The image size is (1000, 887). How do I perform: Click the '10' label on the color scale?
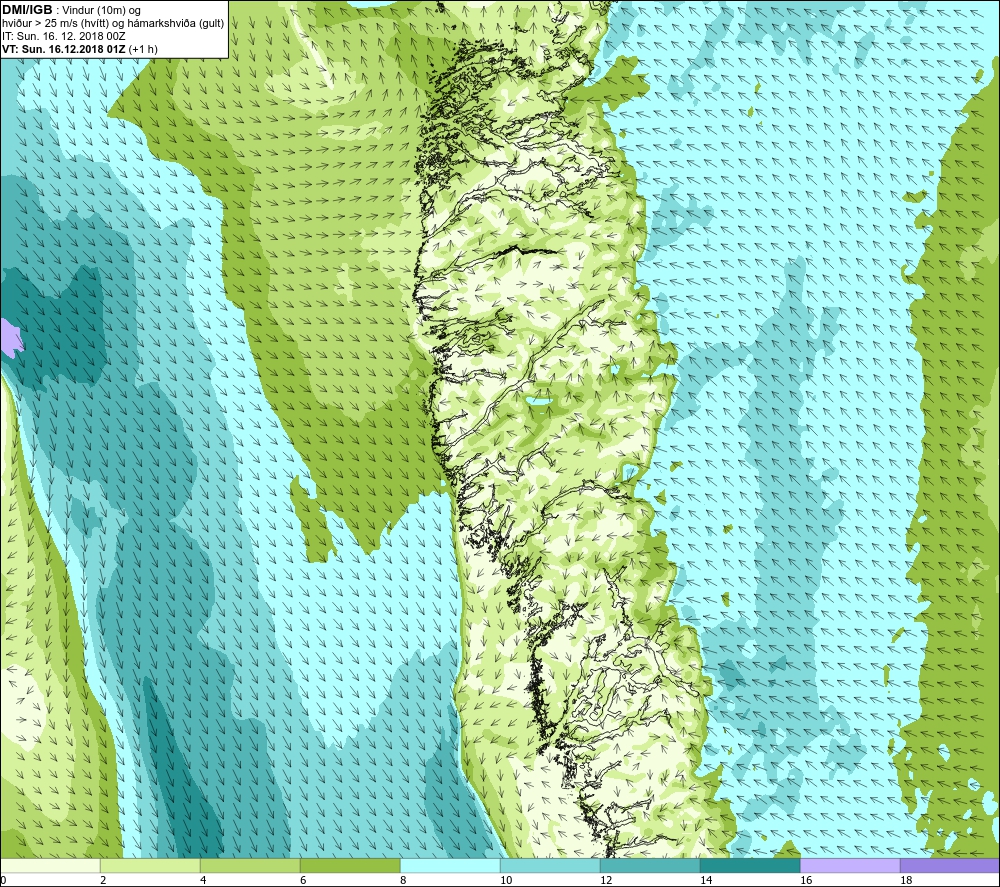coord(506,880)
